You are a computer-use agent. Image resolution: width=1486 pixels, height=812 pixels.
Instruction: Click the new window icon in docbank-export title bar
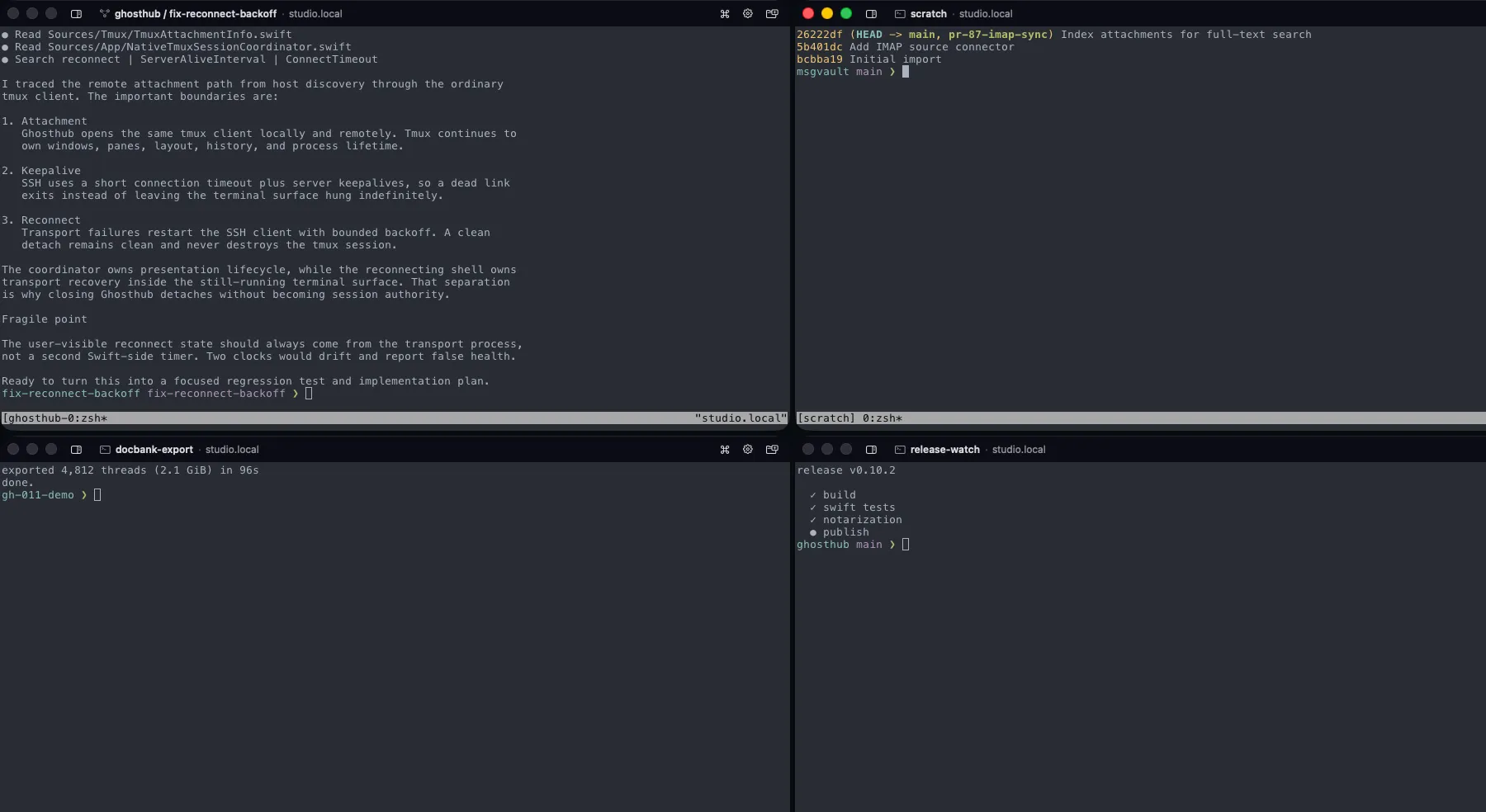(772, 449)
